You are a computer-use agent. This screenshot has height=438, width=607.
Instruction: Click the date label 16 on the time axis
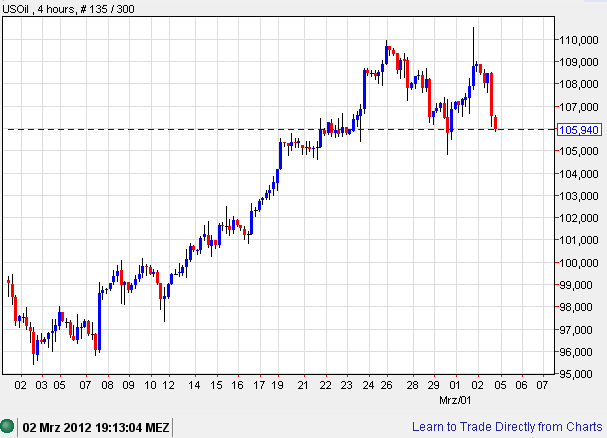(x=237, y=385)
